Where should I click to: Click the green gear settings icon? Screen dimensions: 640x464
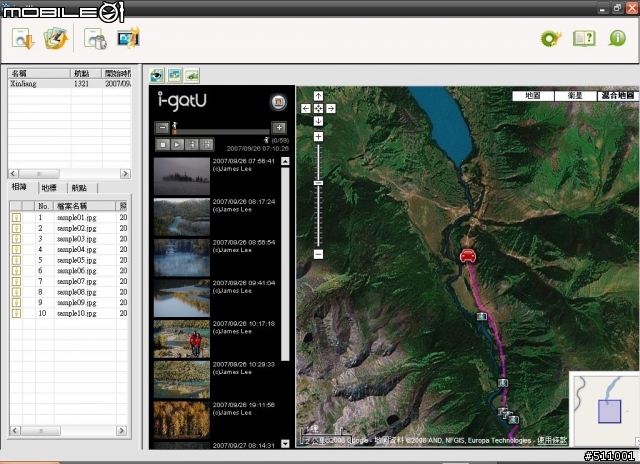tap(551, 38)
